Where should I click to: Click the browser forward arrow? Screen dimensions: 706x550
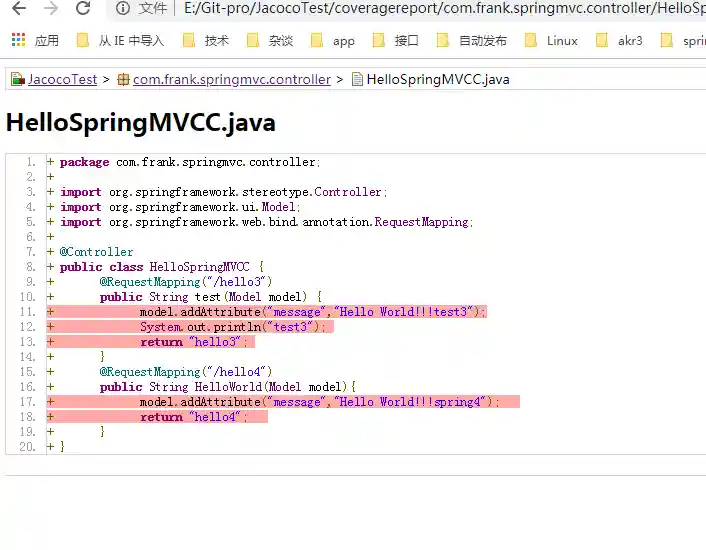point(51,9)
